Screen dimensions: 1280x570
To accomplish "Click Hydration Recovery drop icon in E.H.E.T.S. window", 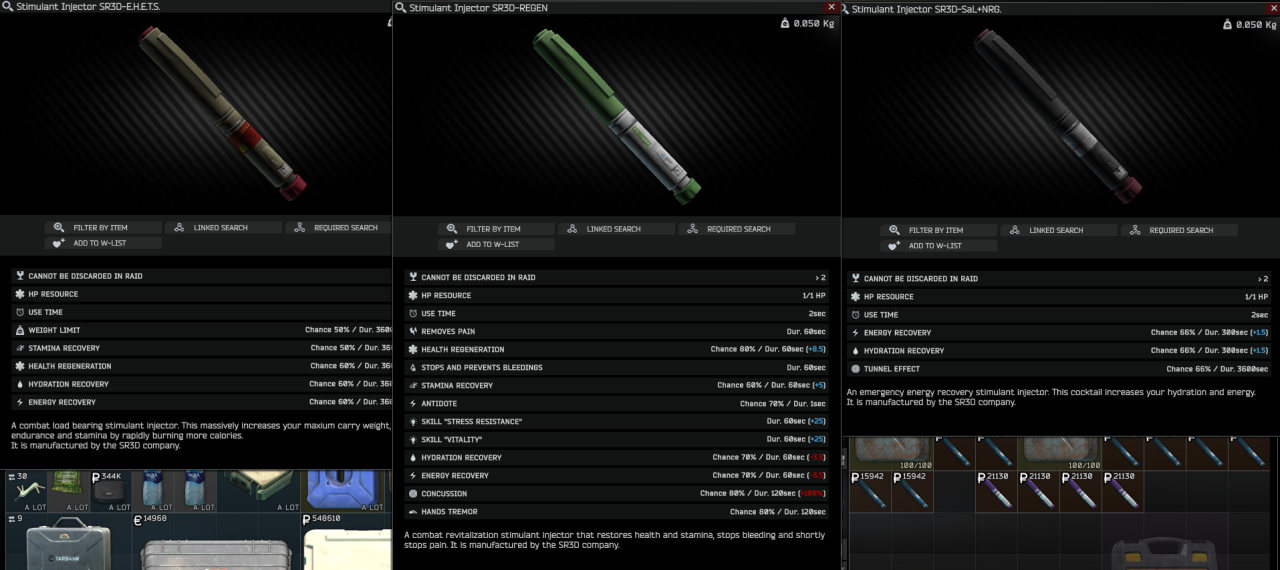I will tap(20, 384).
